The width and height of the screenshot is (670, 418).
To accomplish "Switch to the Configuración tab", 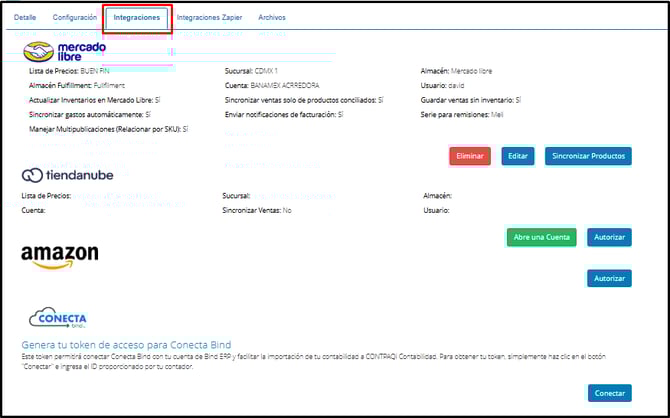I will tap(75, 18).
